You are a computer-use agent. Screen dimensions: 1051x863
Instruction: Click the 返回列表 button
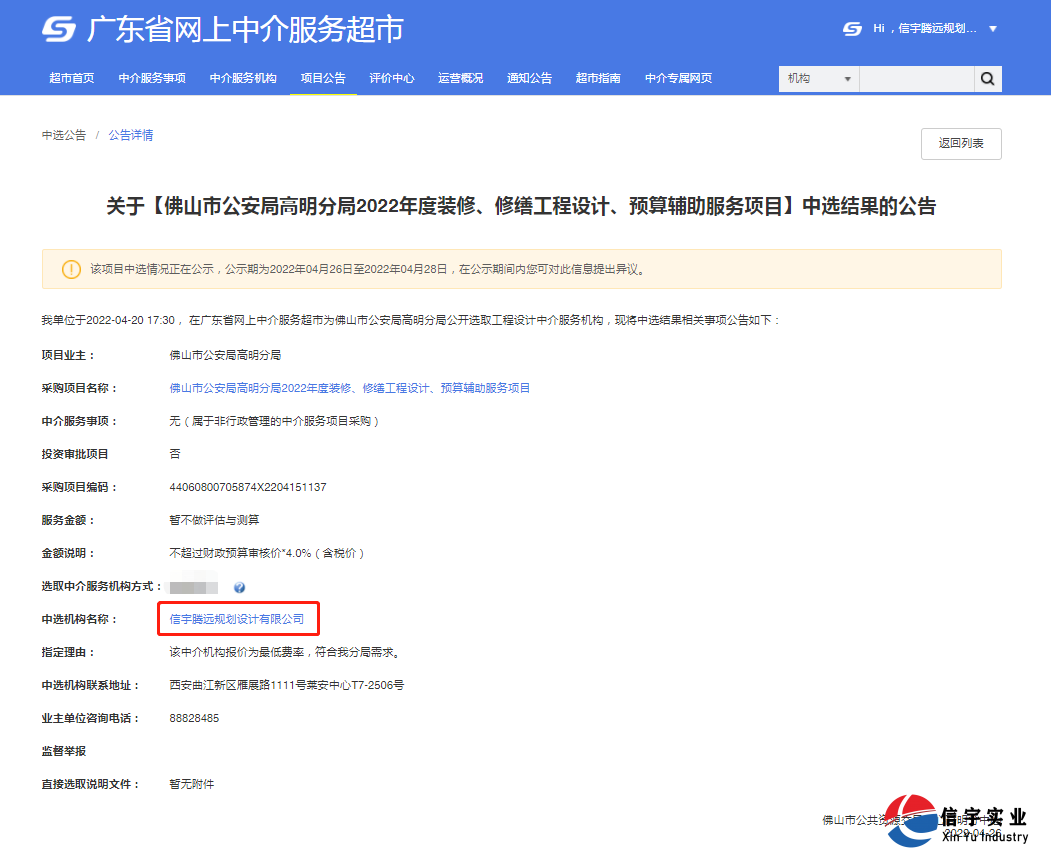tap(960, 143)
